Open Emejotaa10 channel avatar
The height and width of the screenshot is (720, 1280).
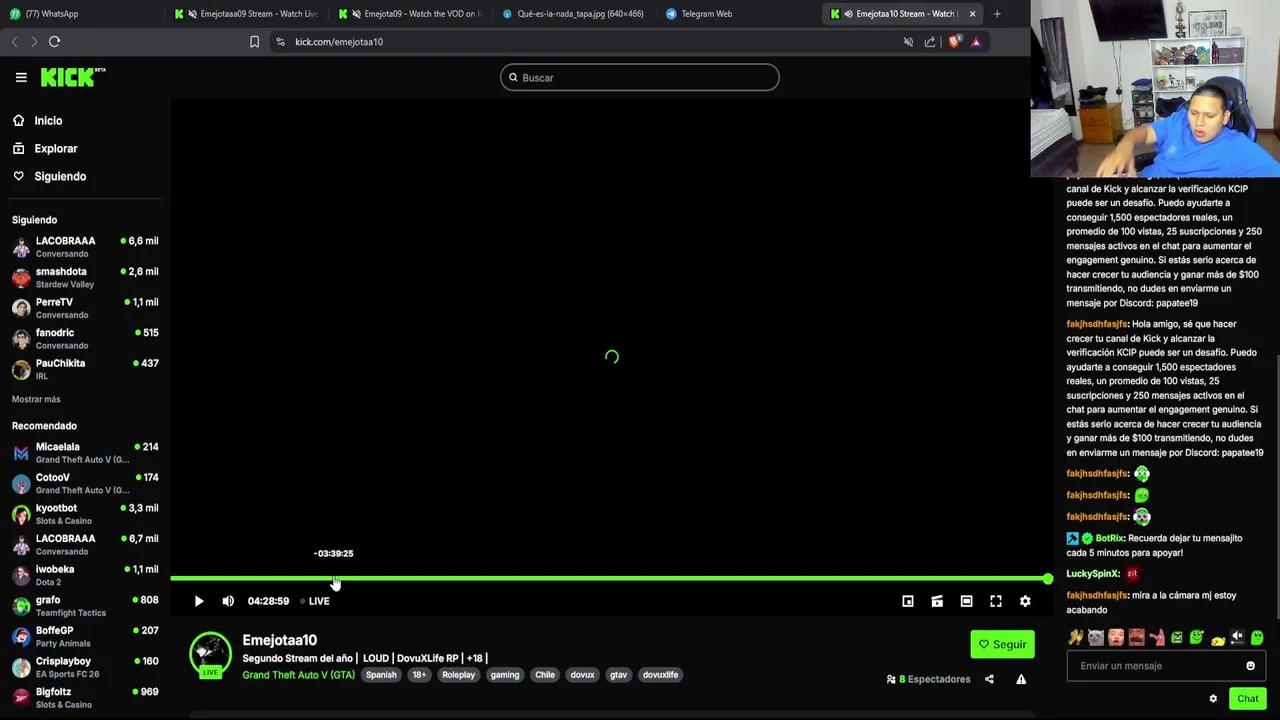[x=210, y=654]
